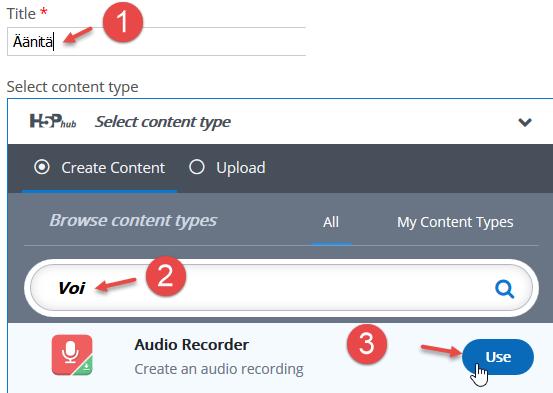553x393 pixels.
Task: Click the Use button for Audio Recorder
Action: pyautogui.click(x=498, y=357)
